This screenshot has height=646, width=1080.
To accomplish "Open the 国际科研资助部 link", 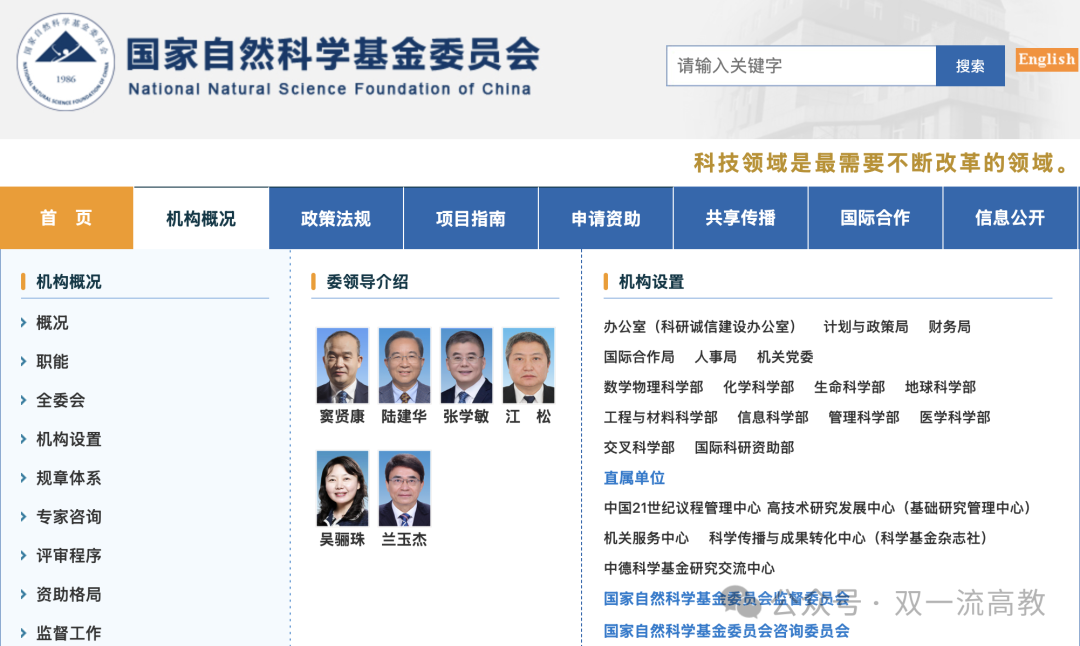I will coord(745,448).
